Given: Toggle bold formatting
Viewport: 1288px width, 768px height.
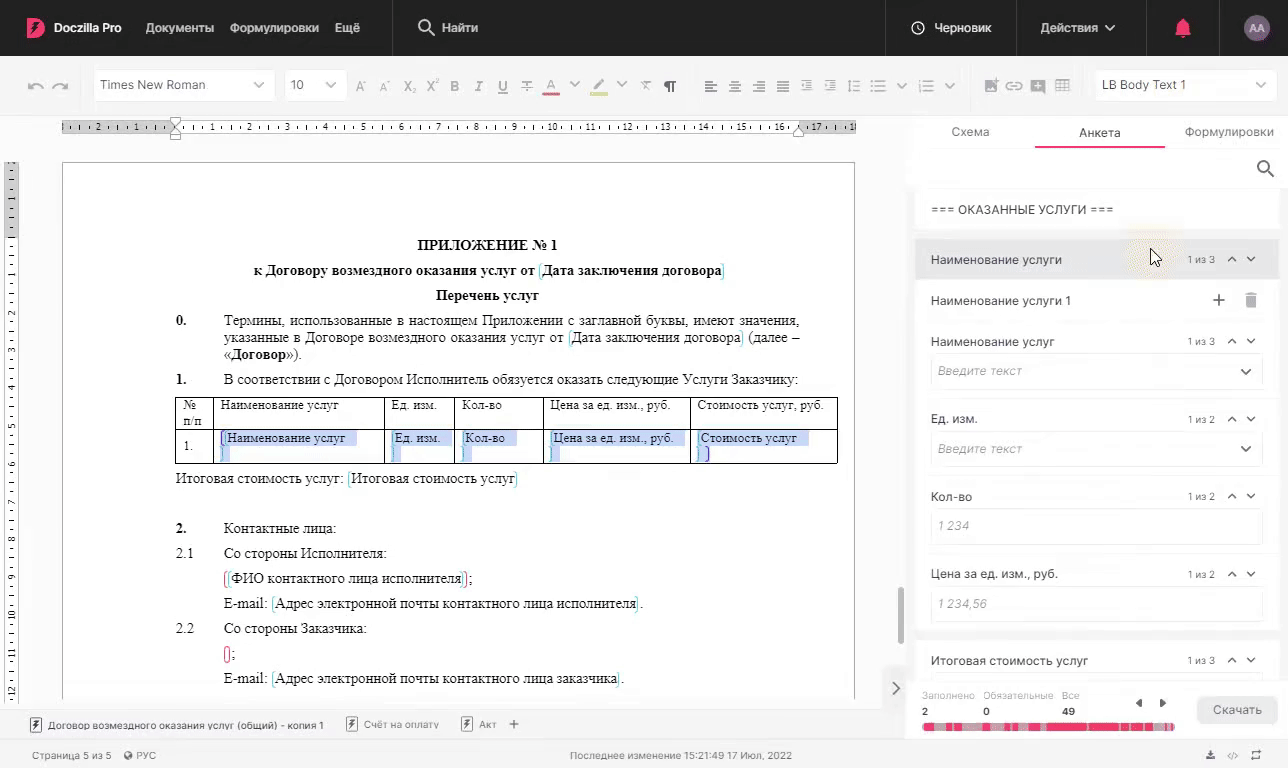Looking at the screenshot, I should (x=455, y=86).
